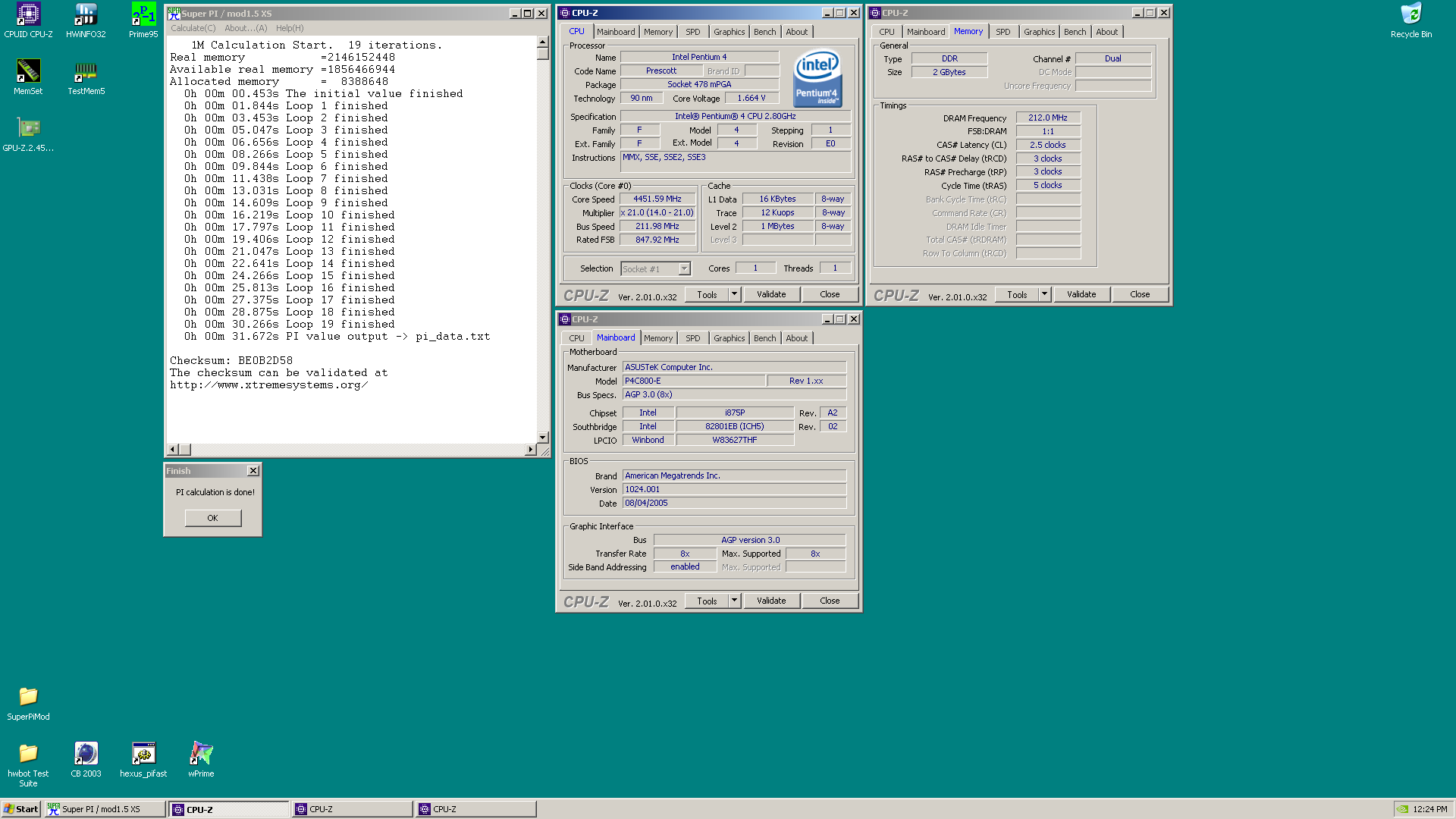Click the Super PI horizontal scrollbar left arrow

(x=172, y=450)
